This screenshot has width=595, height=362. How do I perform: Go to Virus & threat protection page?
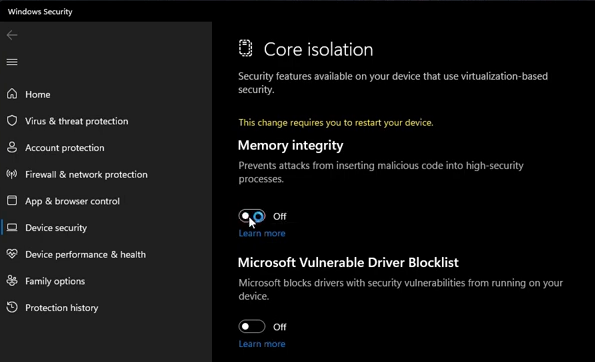pos(77,121)
